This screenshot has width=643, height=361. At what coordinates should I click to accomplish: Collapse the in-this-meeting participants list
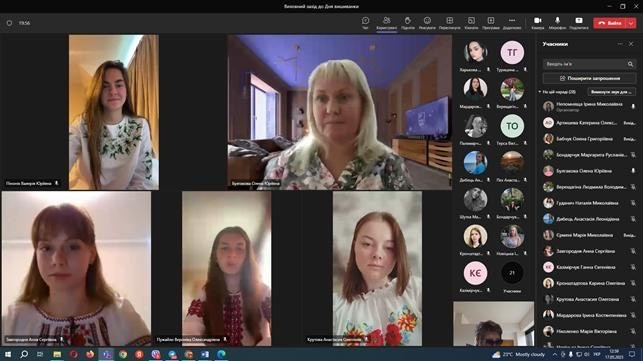click(x=540, y=92)
